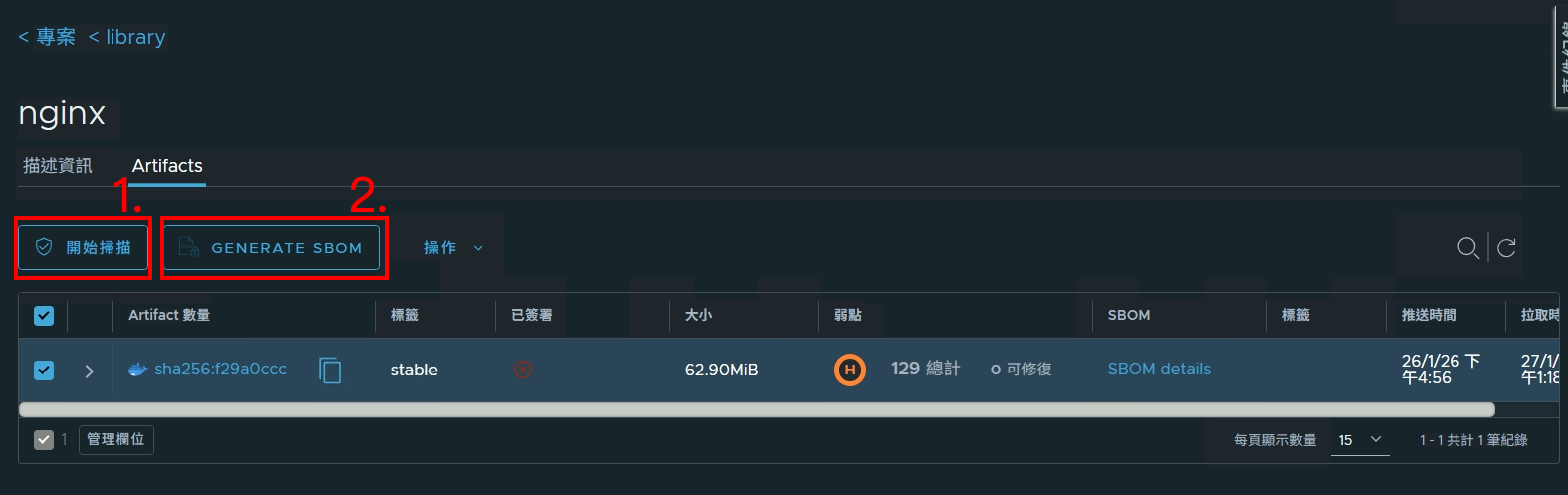Screen dimensions: 1568x495
Task: Click the unsigned red cross icon
Action: point(523,370)
